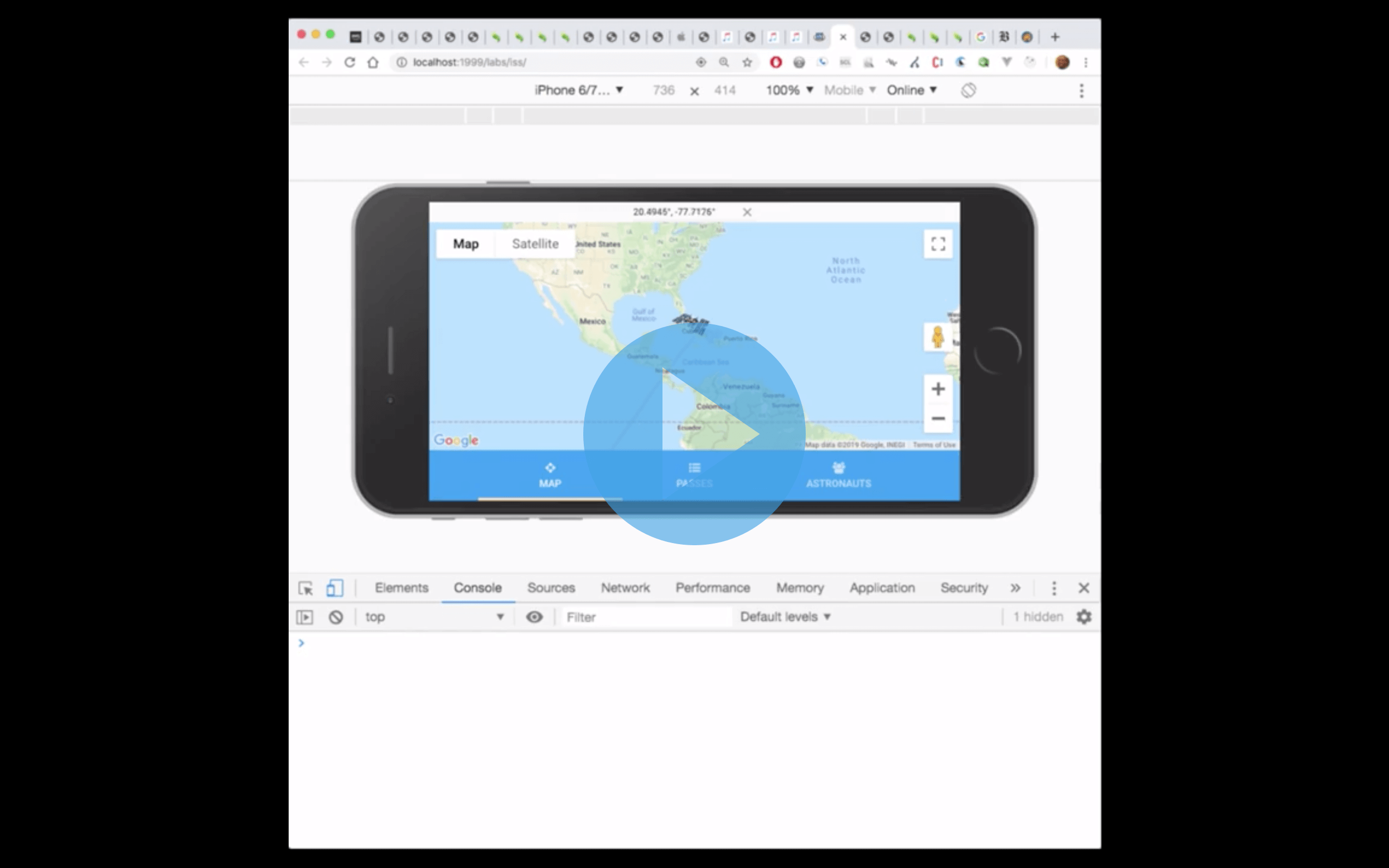The width and height of the screenshot is (1389, 868).
Task: Click the 1 hidden messages label
Action: pyautogui.click(x=1038, y=617)
